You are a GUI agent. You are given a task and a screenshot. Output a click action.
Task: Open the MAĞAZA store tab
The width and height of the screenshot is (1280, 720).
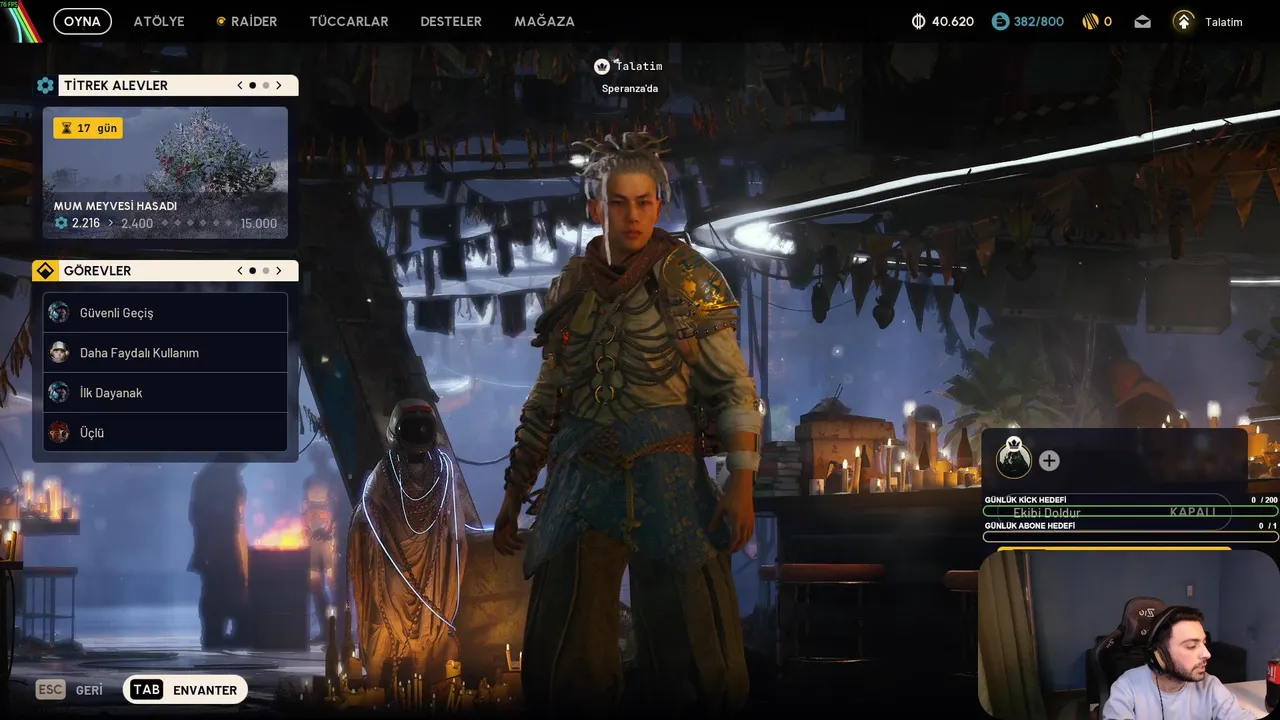coord(544,21)
